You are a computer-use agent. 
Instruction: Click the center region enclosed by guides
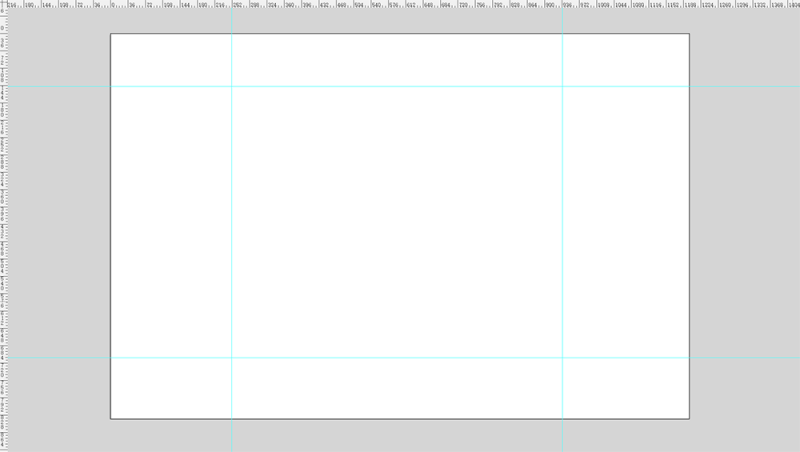pyautogui.click(x=397, y=222)
